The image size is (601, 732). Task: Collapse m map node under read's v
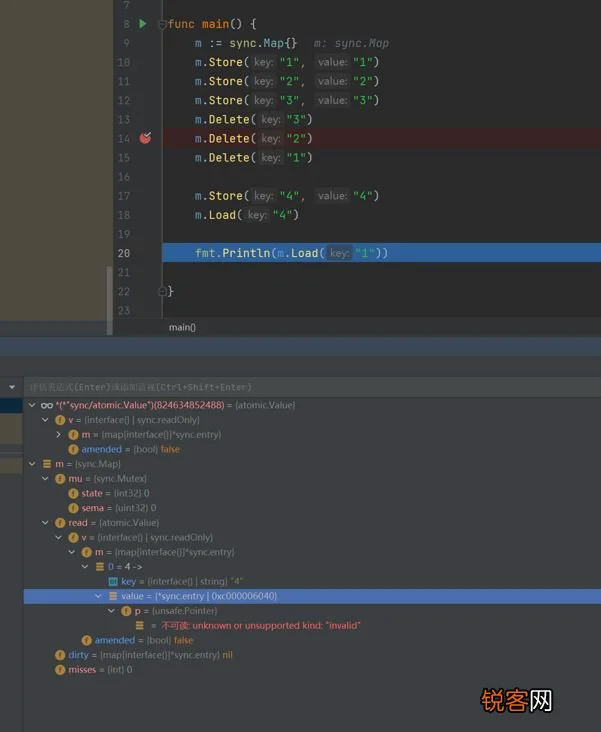[x=71, y=552]
